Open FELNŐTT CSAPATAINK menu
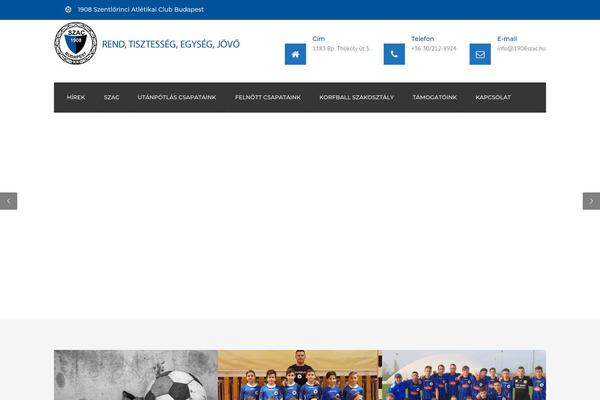Image resolution: width=600 pixels, height=400 pixels. click(x=268, y=97)
